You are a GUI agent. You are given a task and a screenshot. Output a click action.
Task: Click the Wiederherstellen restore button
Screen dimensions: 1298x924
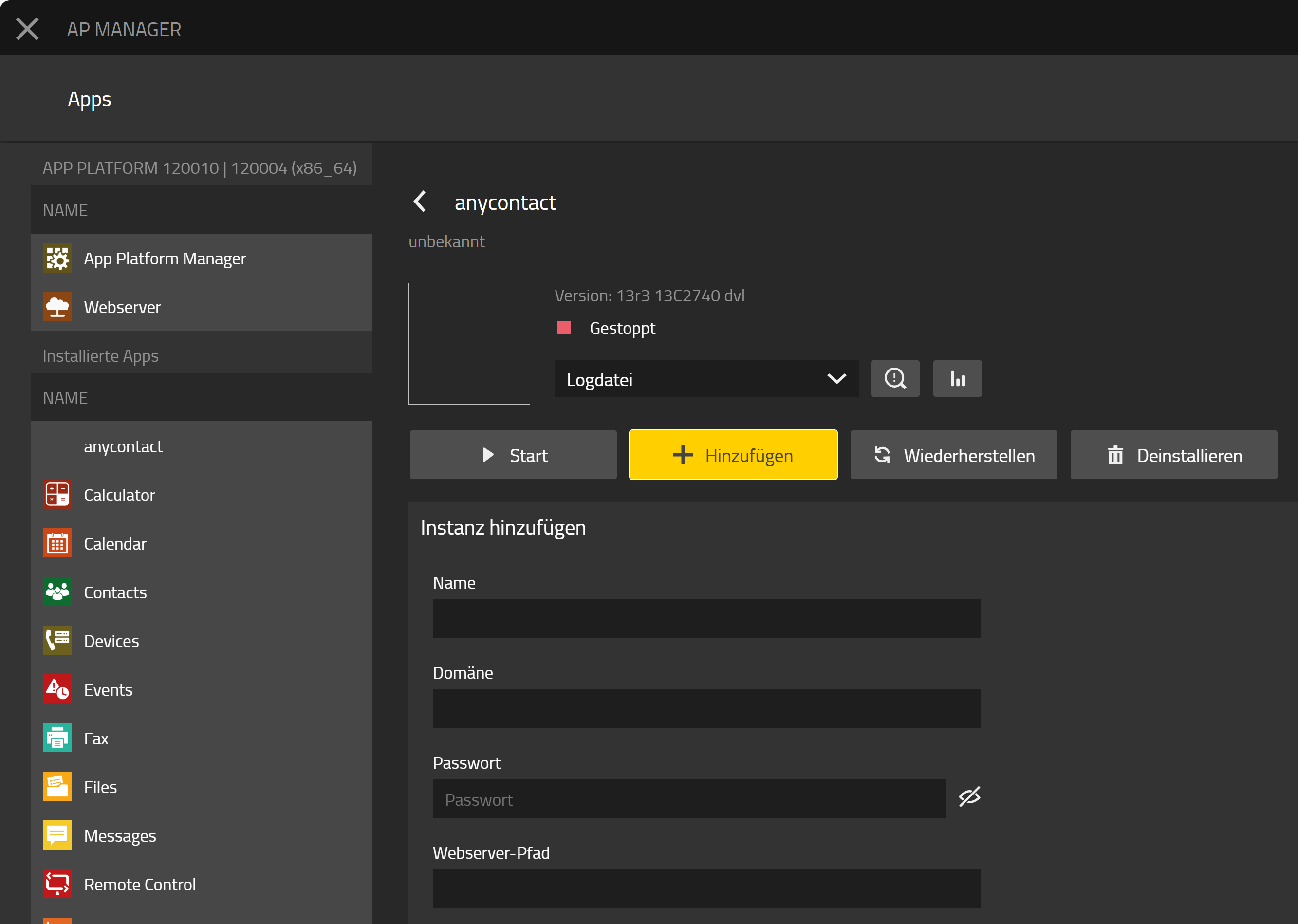point(954,455)
